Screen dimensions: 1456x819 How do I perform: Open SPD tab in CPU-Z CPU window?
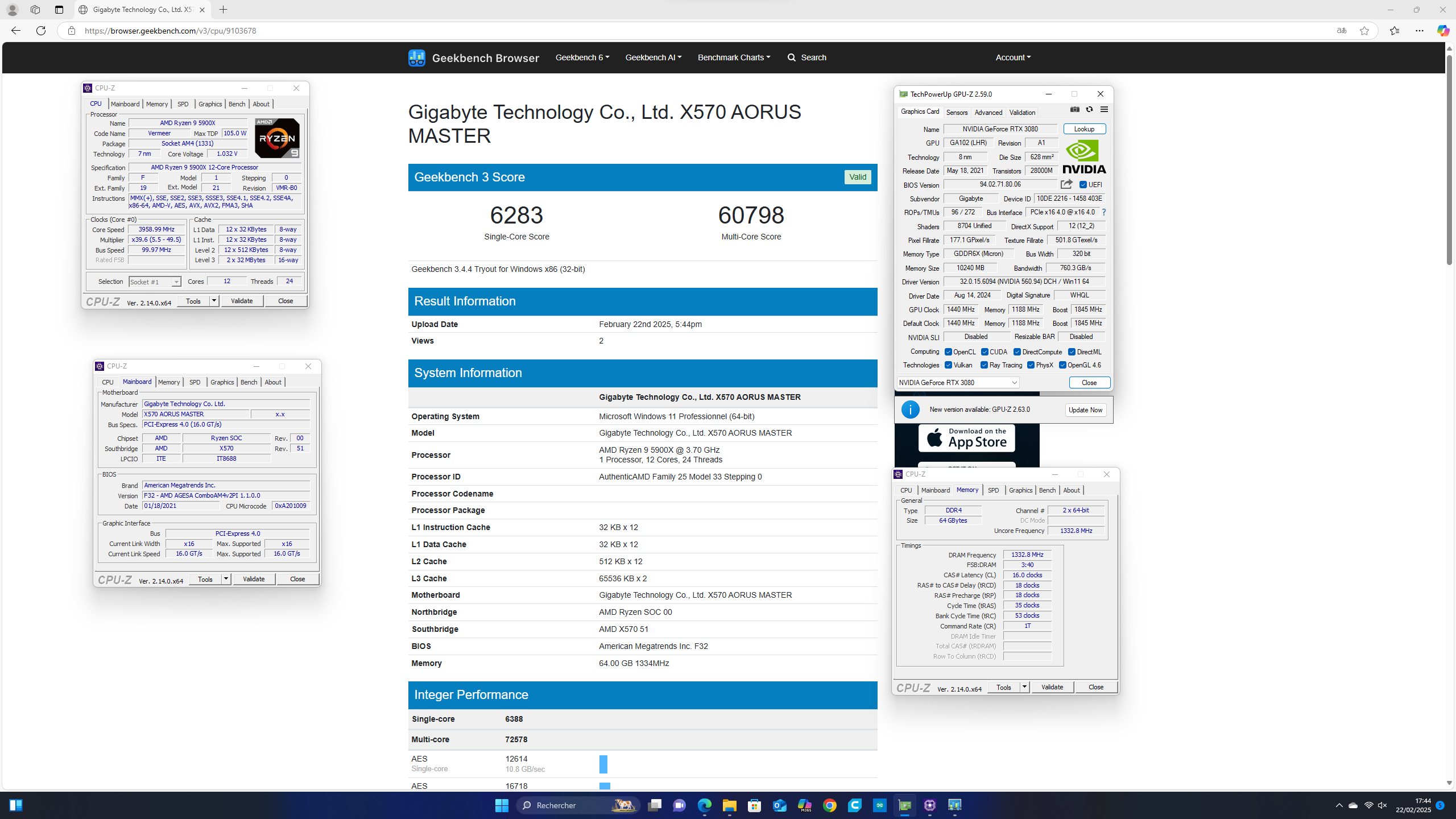pyautogui.click(x=183, y=104)
